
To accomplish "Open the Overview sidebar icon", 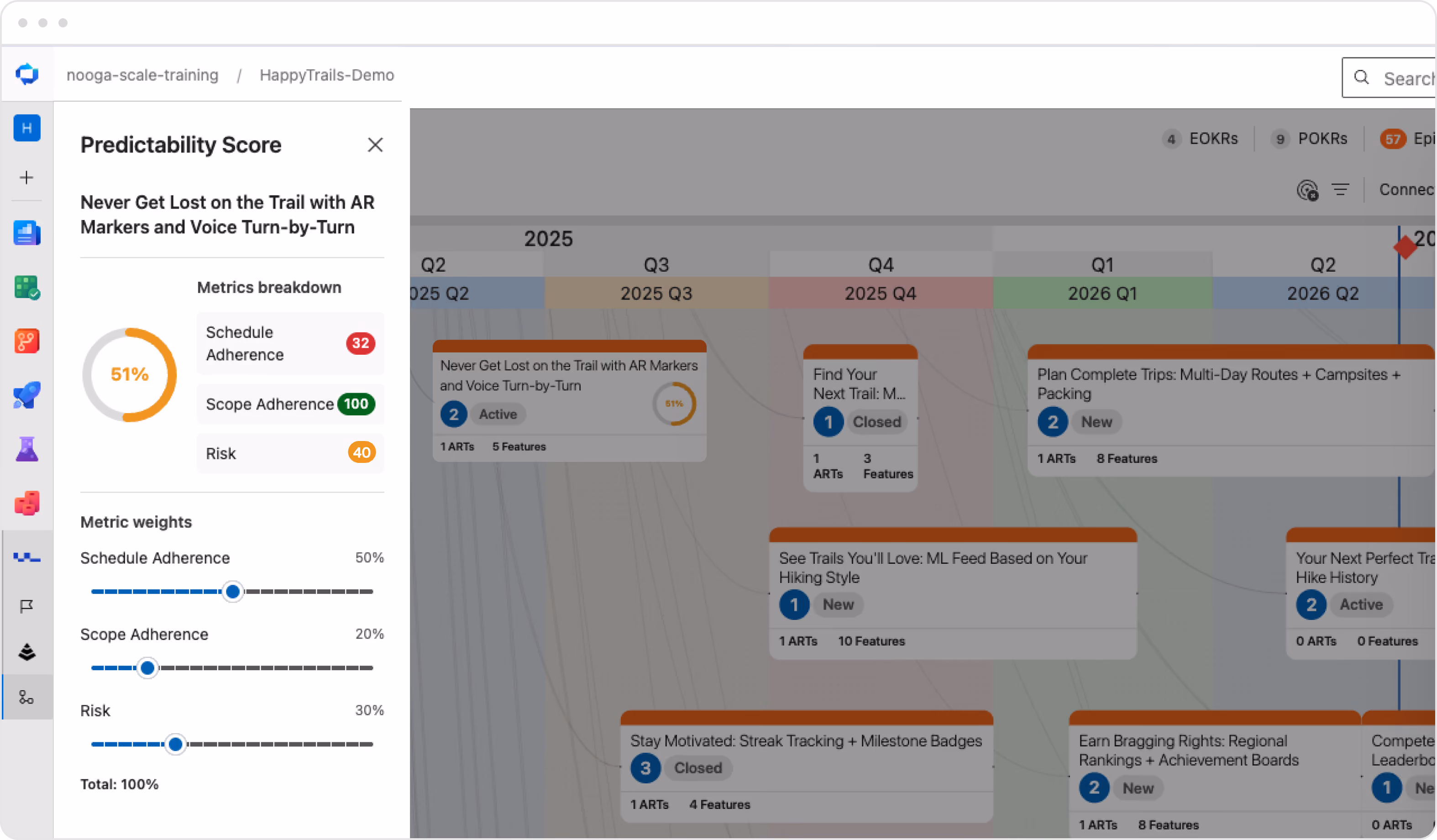I will point(27,233).
